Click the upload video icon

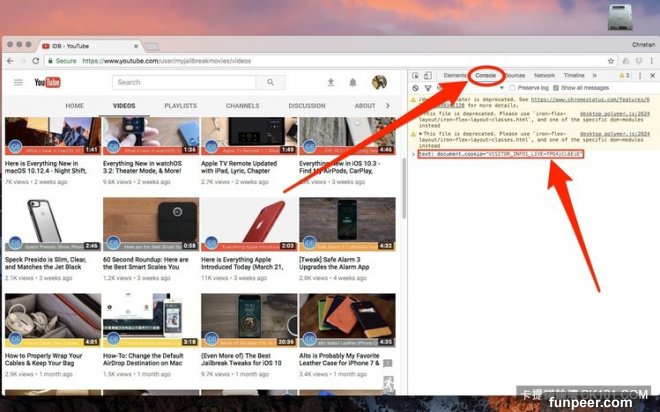point(331,82)
